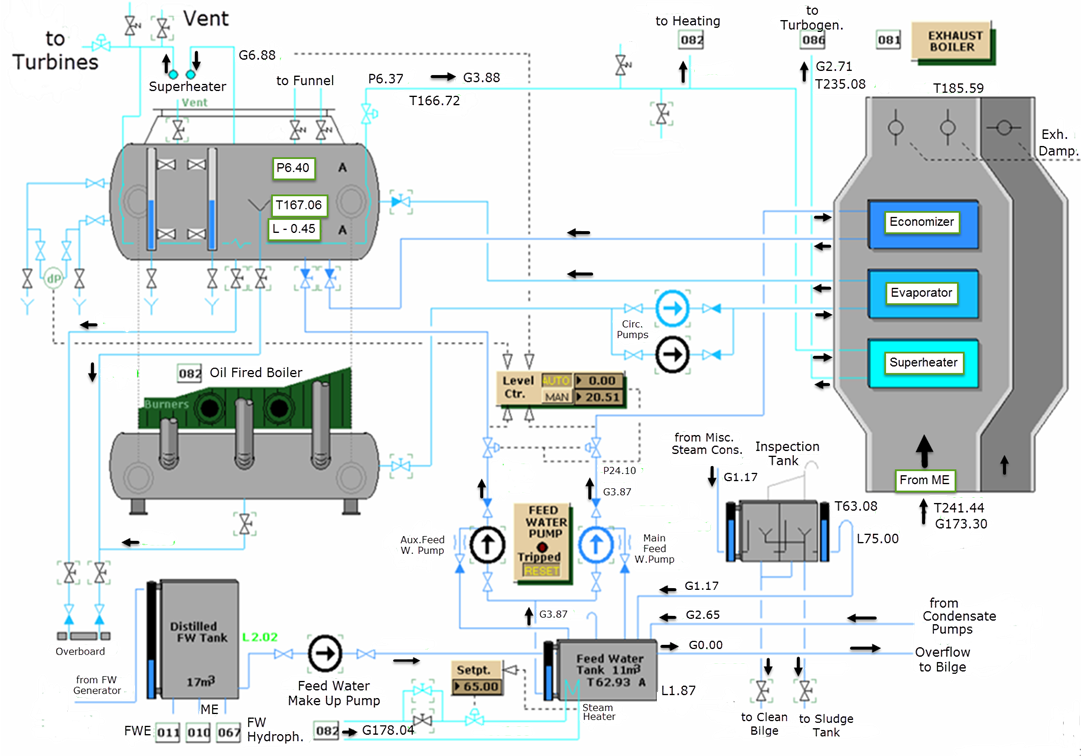The height and width of the screenshot is (756, 1081).
Task: Toggle the steam heater control valve
Action: pyautogui.click(x=474, y=719)
